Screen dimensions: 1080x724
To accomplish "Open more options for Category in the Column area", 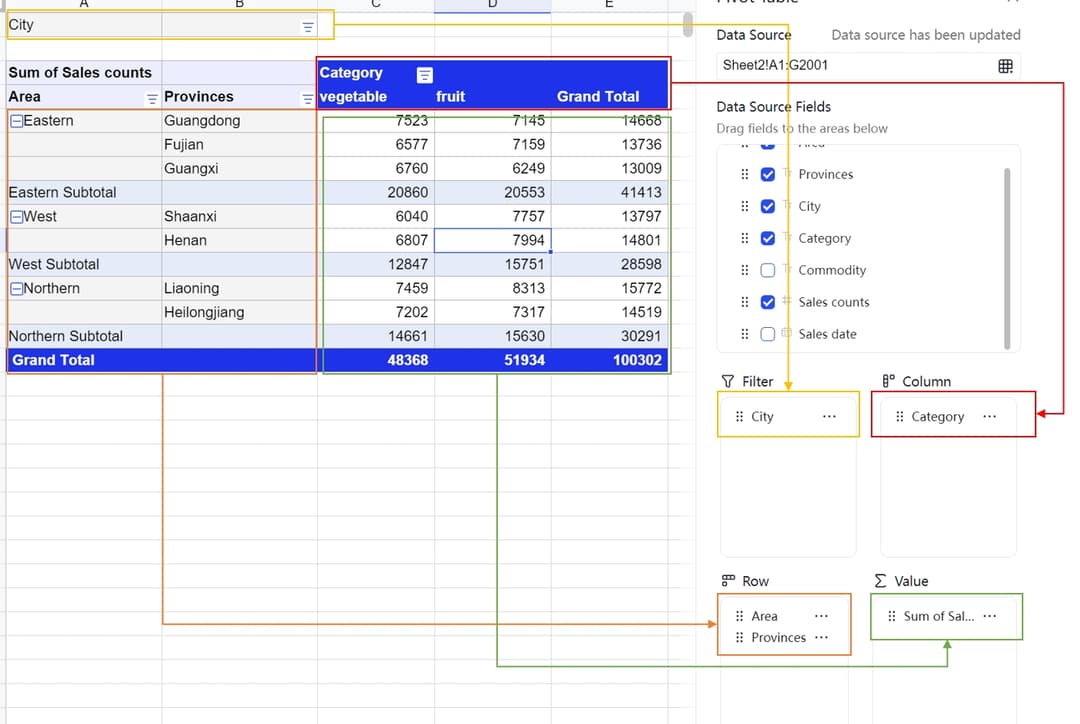I will (988, 416).
